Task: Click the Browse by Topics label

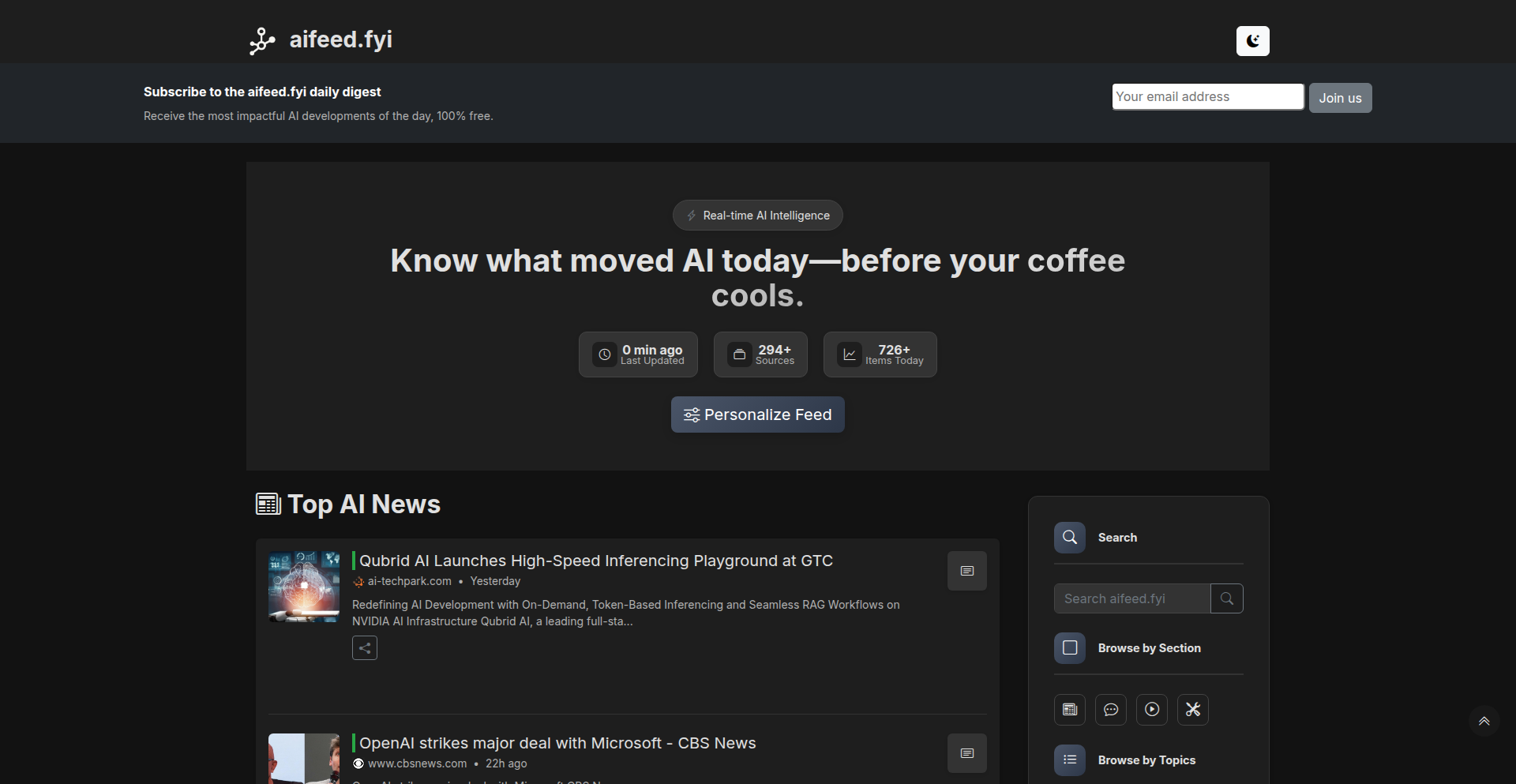Action: pos(1146,760)
